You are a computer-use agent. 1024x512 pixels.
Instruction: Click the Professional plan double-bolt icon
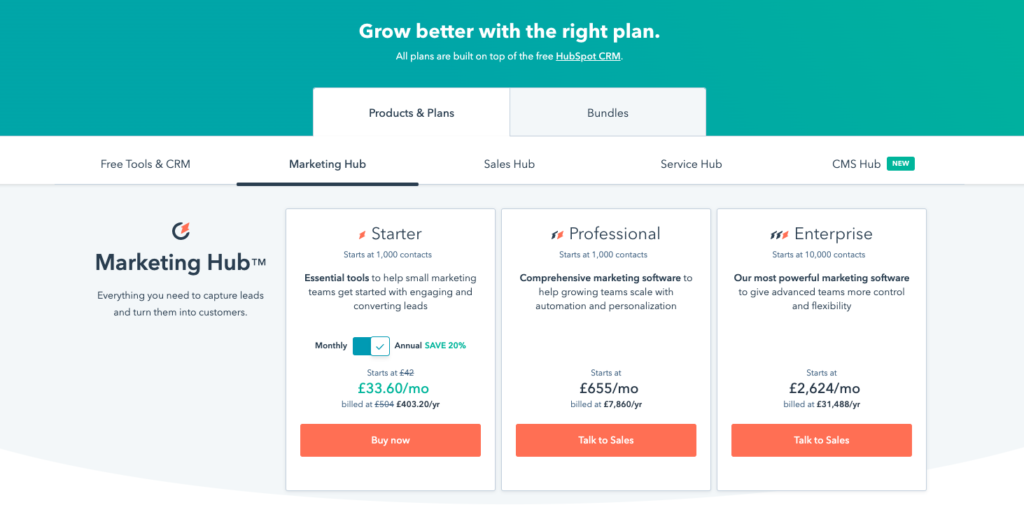point(557,234)
